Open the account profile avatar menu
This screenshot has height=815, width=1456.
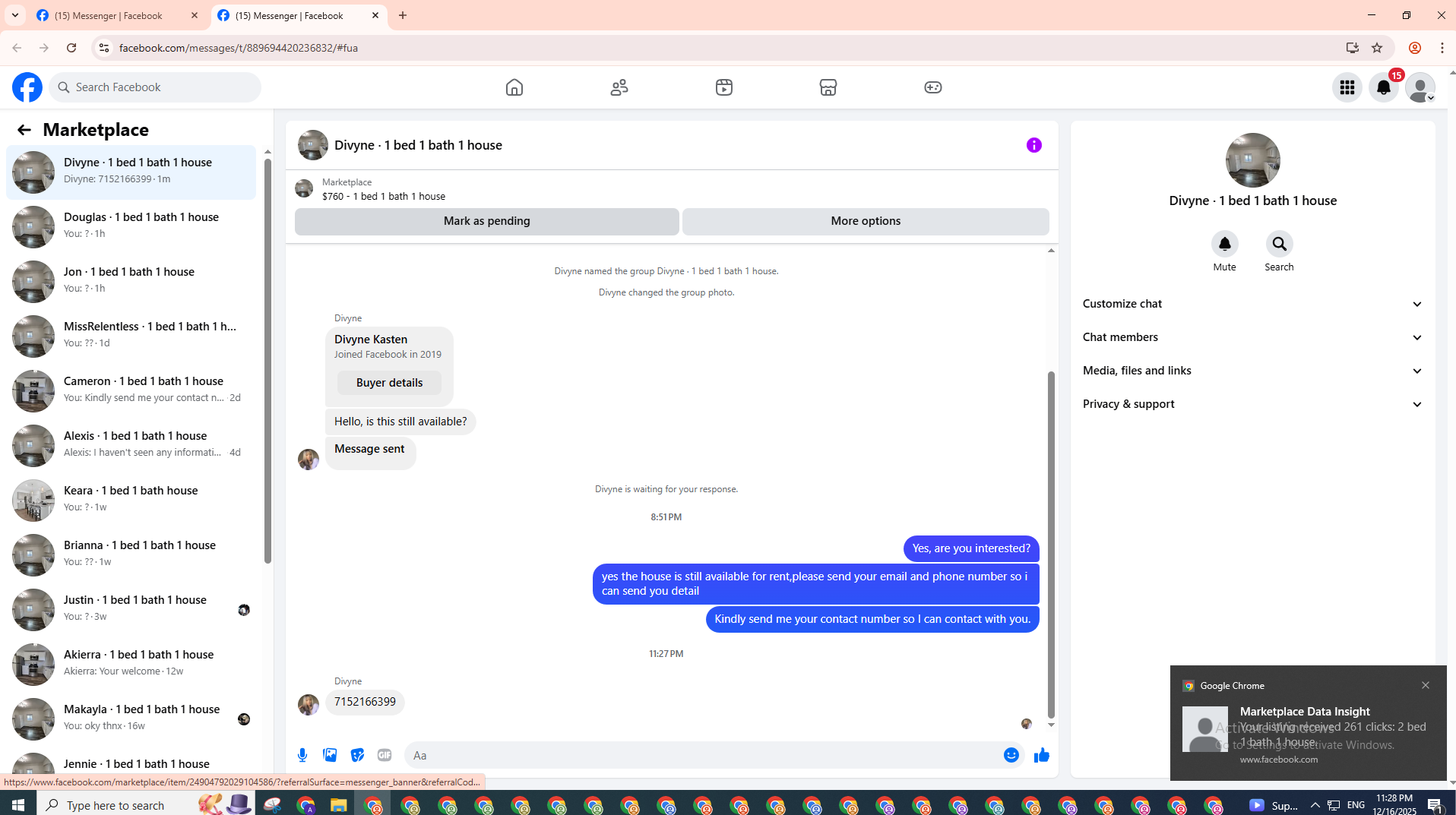click(x=1420, y=87)
